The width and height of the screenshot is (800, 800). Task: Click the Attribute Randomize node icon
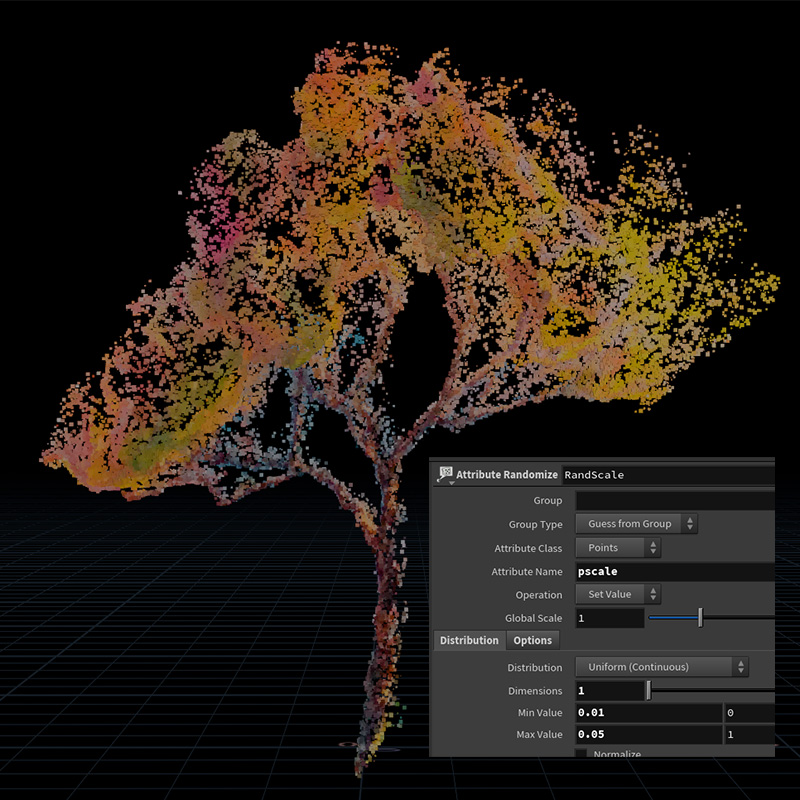click(444, 474)
